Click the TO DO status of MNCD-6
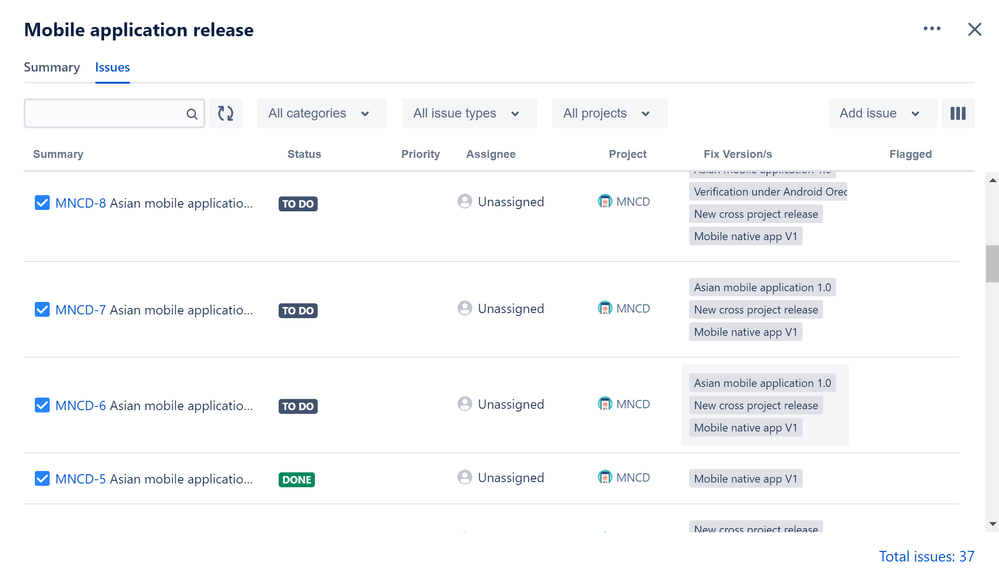The image size is (999, 582). tap(298, 407)
